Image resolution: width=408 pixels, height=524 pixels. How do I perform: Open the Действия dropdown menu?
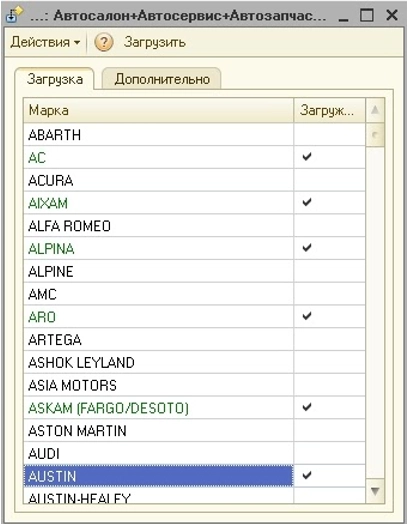[x=45, y=42]
